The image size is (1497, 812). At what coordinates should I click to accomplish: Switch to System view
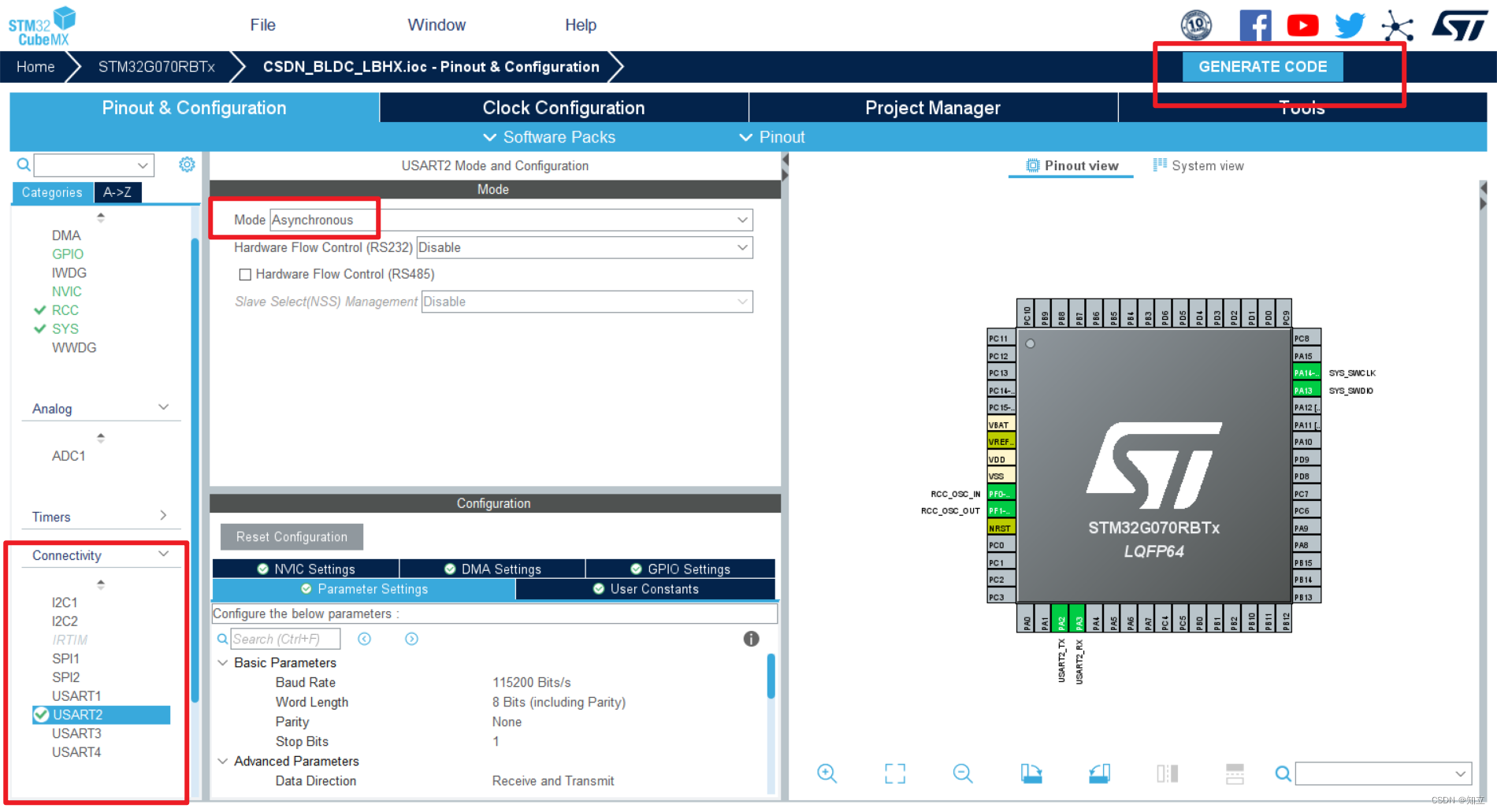pyautogui.click(x=1198, y=165)
